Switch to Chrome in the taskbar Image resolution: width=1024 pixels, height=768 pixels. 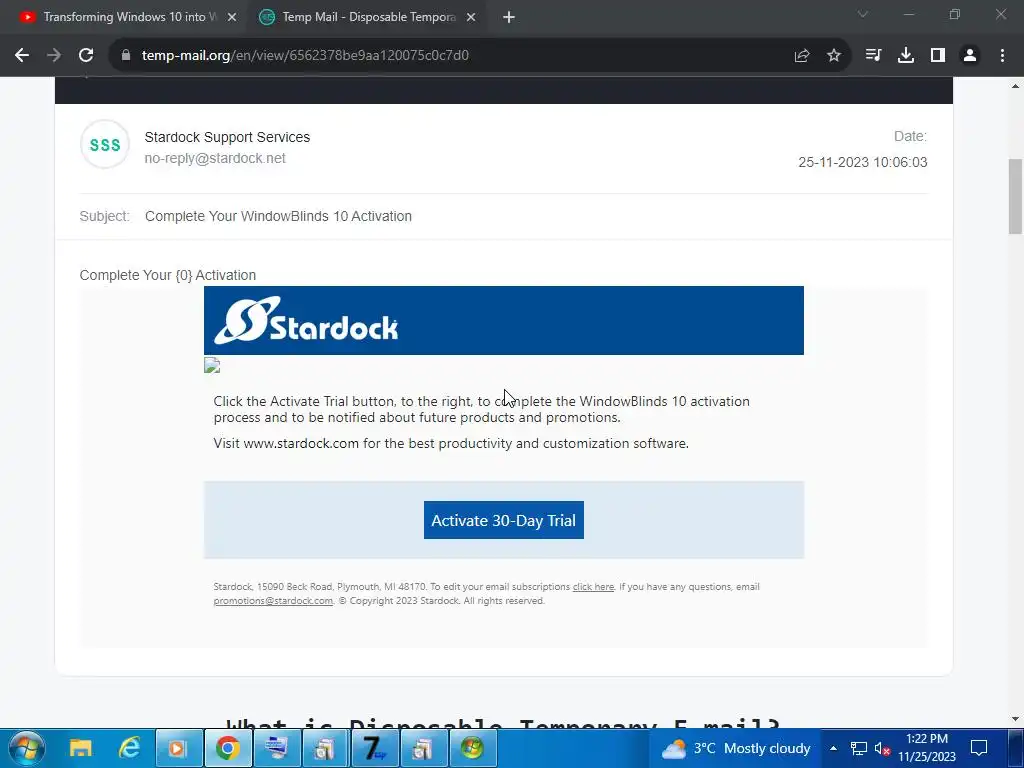(228, 748)
